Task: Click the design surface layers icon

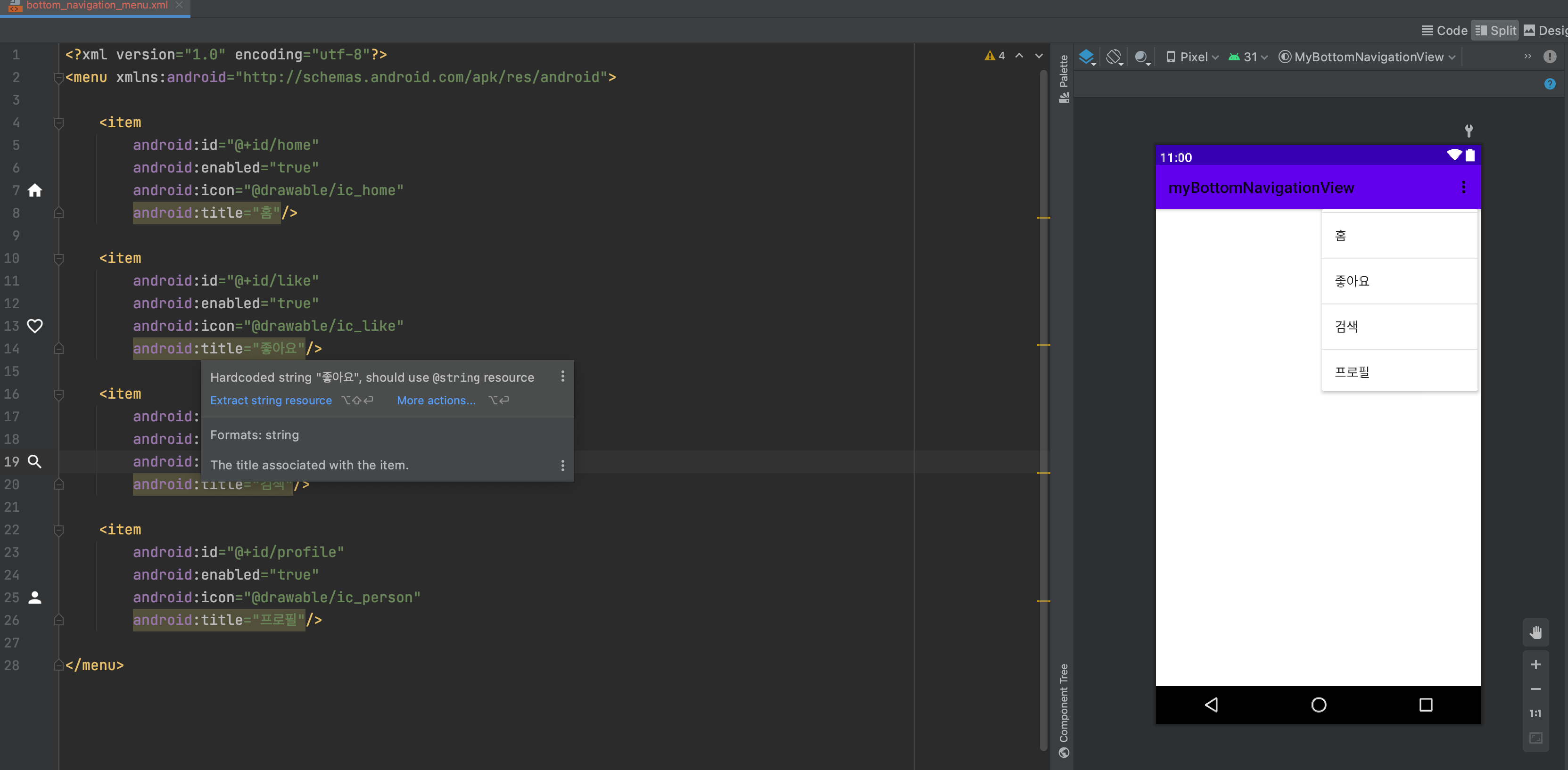Action: coord(1086,57)
